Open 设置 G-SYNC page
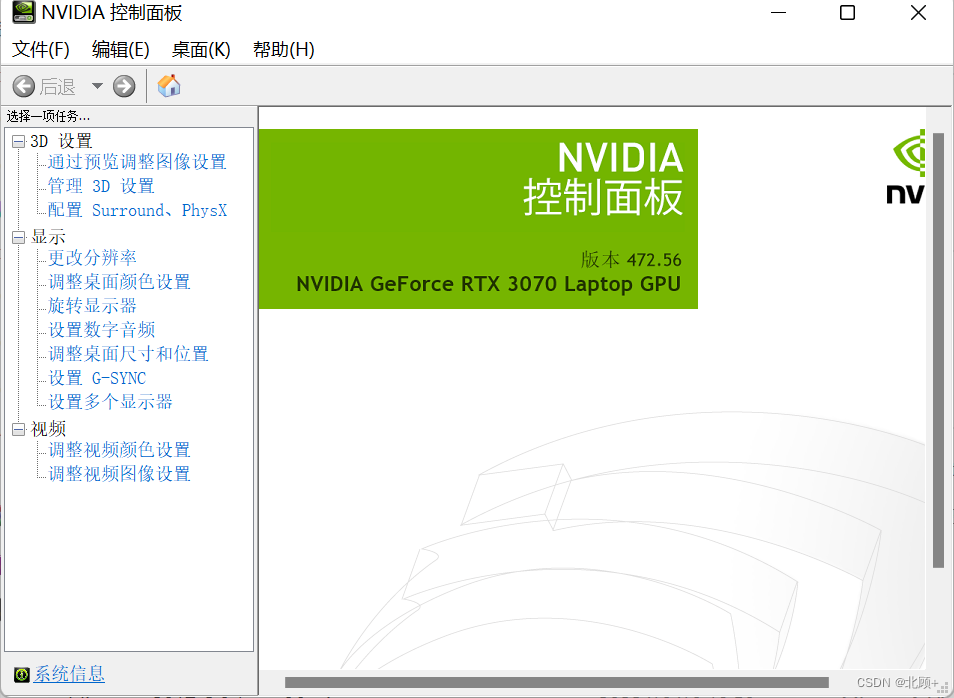The height and width of the screenshot is (698, 954). coord(96,377)
